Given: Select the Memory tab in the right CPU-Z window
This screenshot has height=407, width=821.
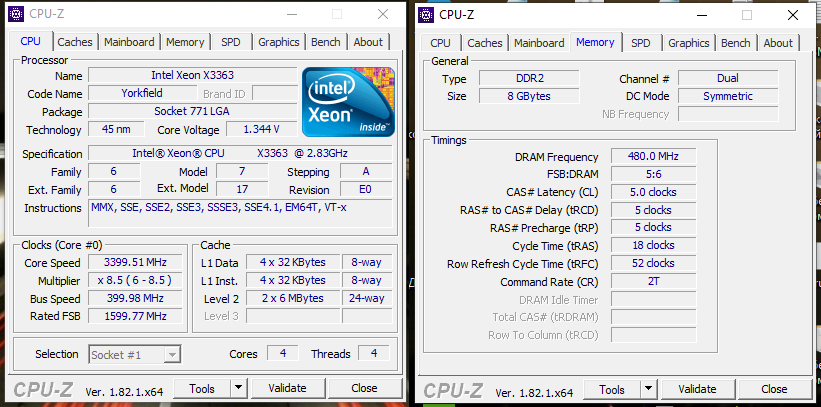Looking at the screenshot, I should pyautogui.click(x=595, y=42).
